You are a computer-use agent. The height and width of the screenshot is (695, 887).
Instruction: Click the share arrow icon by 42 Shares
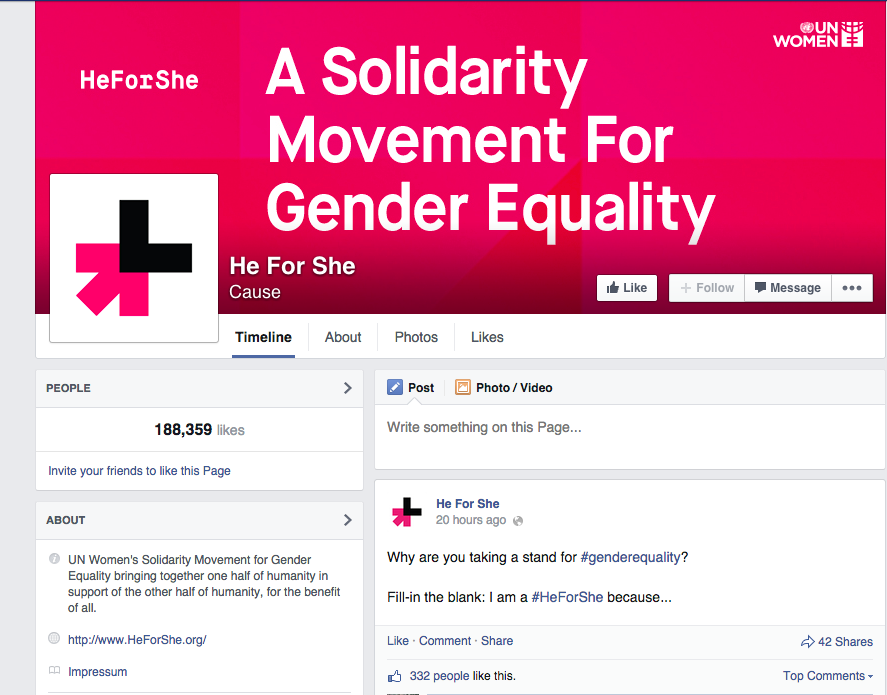click(x=807, y=642)
